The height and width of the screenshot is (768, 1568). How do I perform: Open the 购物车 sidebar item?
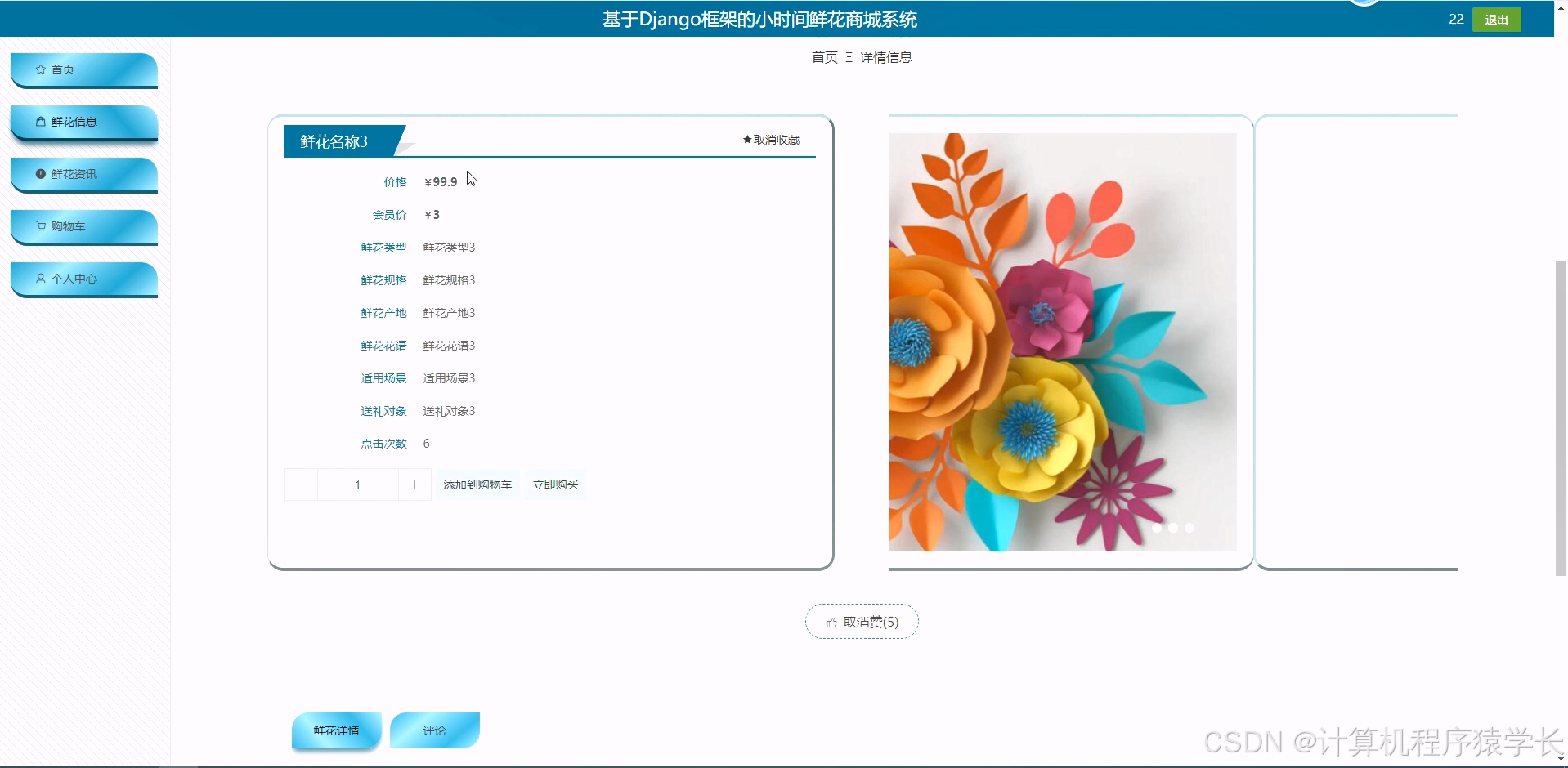point(83,226)
